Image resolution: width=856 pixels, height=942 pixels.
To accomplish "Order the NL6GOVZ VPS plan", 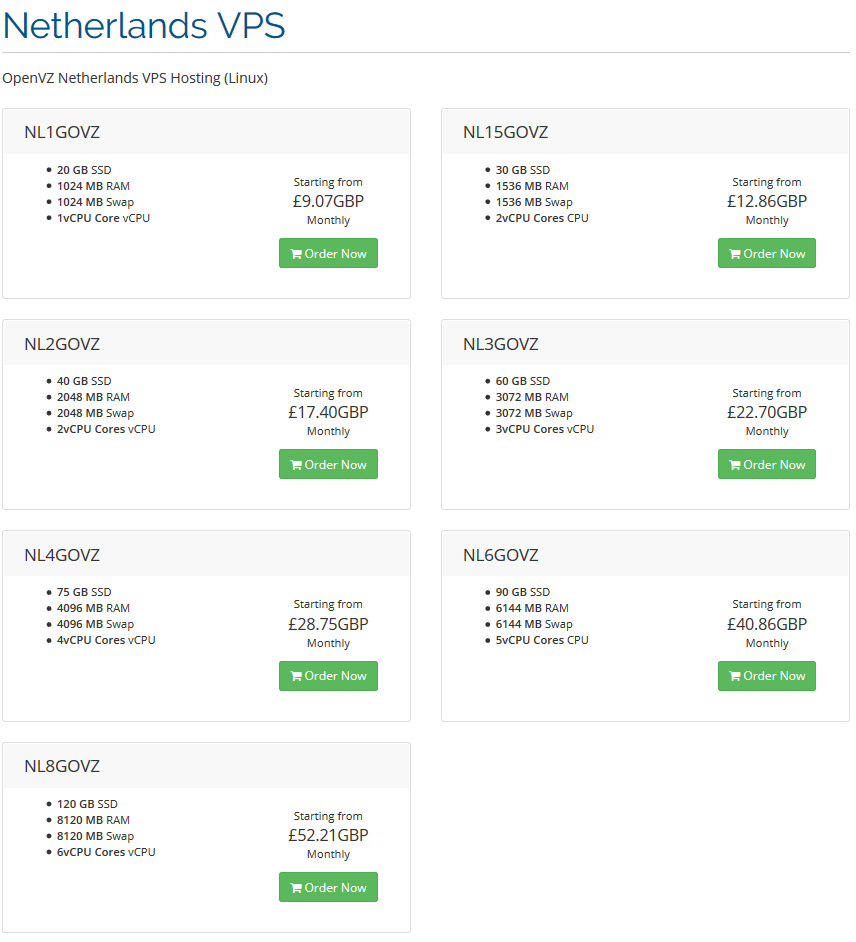I will (766, 676).
